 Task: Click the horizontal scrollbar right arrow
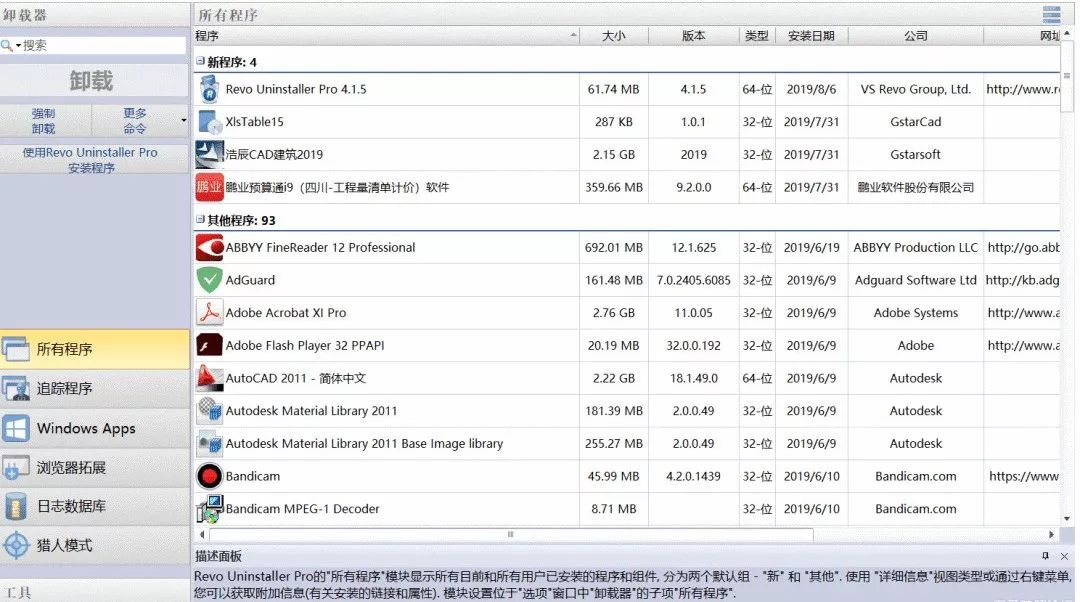click(1051, 534)
